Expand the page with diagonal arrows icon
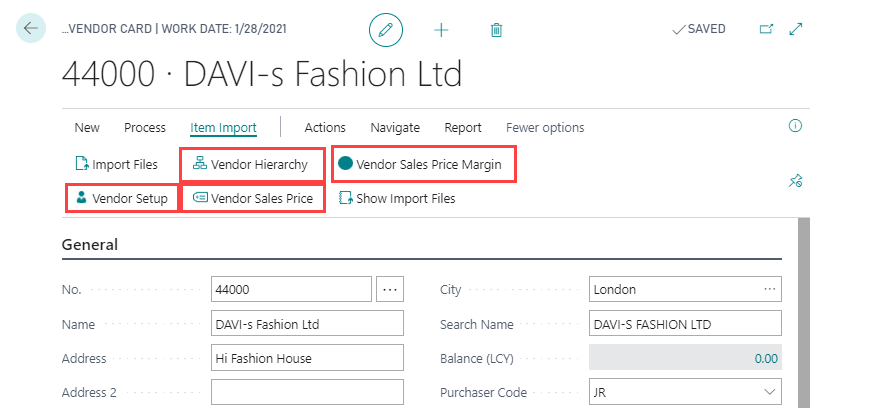The width and height of the screenshot is (872, 408). [x=796, y=29]
